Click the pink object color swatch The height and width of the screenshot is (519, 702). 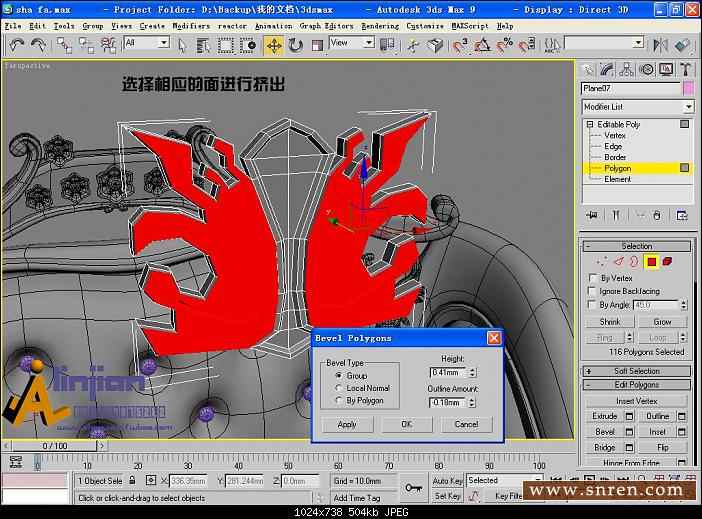688,88
